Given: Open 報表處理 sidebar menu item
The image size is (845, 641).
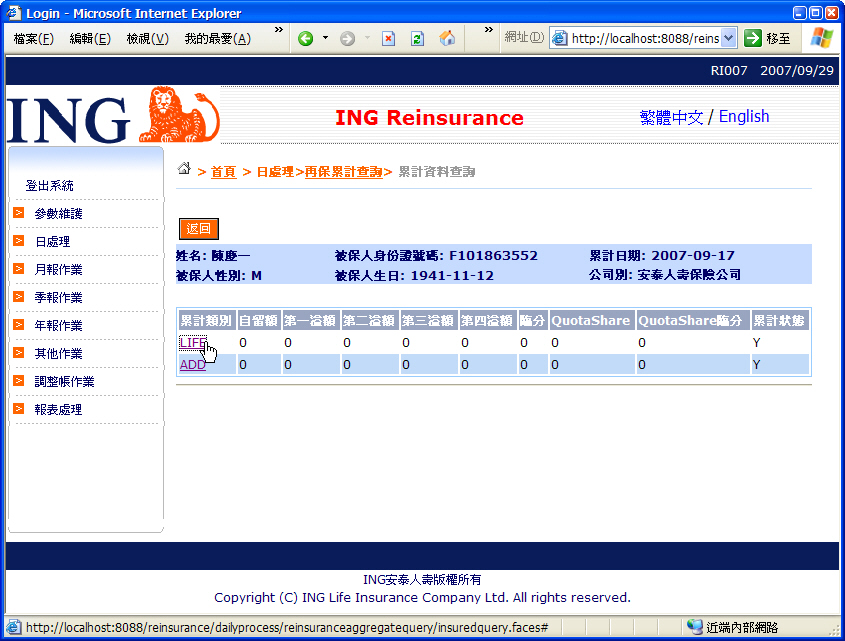Looking at the screenshot, I should (x=58, y=410).
